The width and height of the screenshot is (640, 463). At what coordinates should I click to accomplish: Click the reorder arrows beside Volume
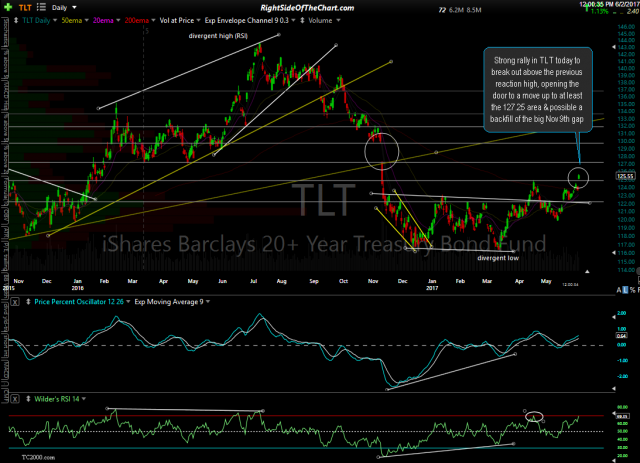pos(302,20)
